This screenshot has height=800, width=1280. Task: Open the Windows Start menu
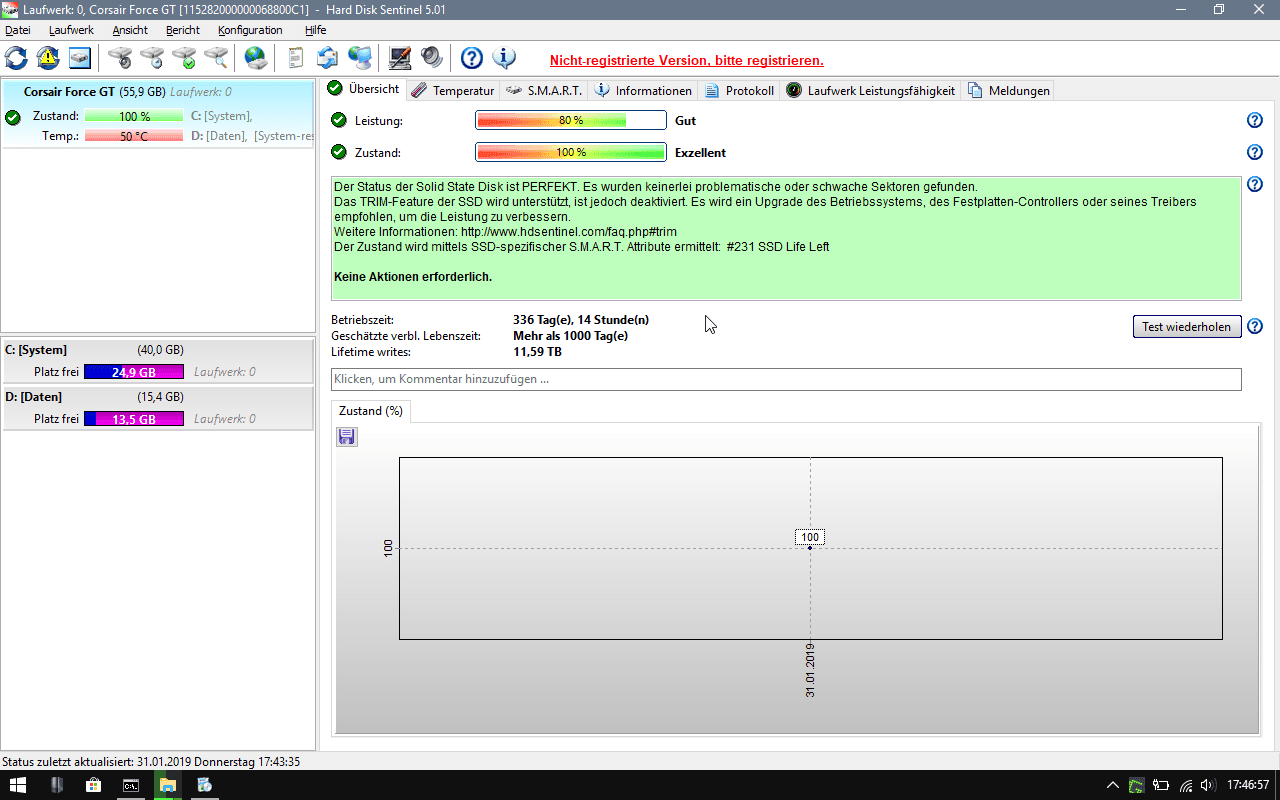pos(18,785)
